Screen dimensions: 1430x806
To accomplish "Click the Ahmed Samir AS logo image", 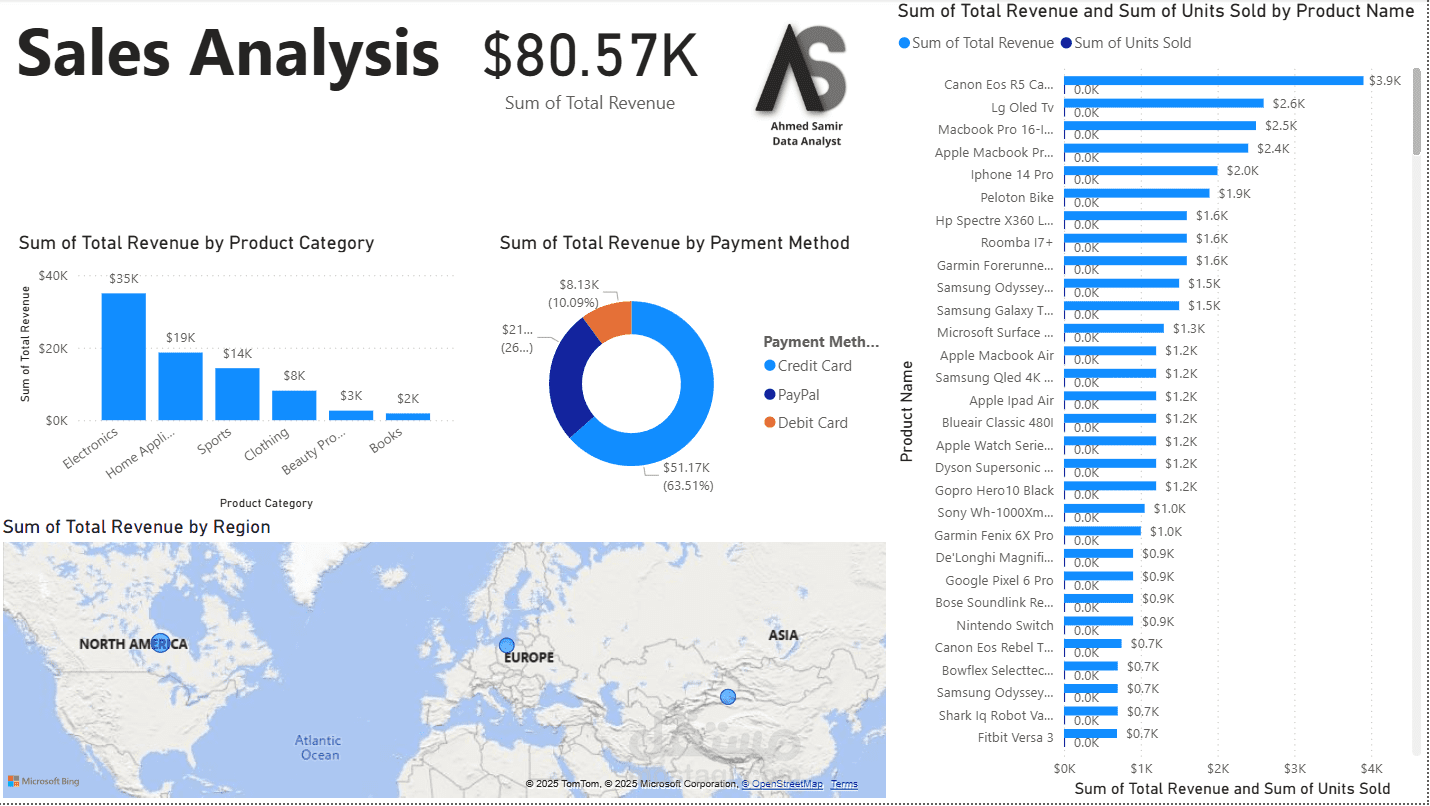I will 806,86.
